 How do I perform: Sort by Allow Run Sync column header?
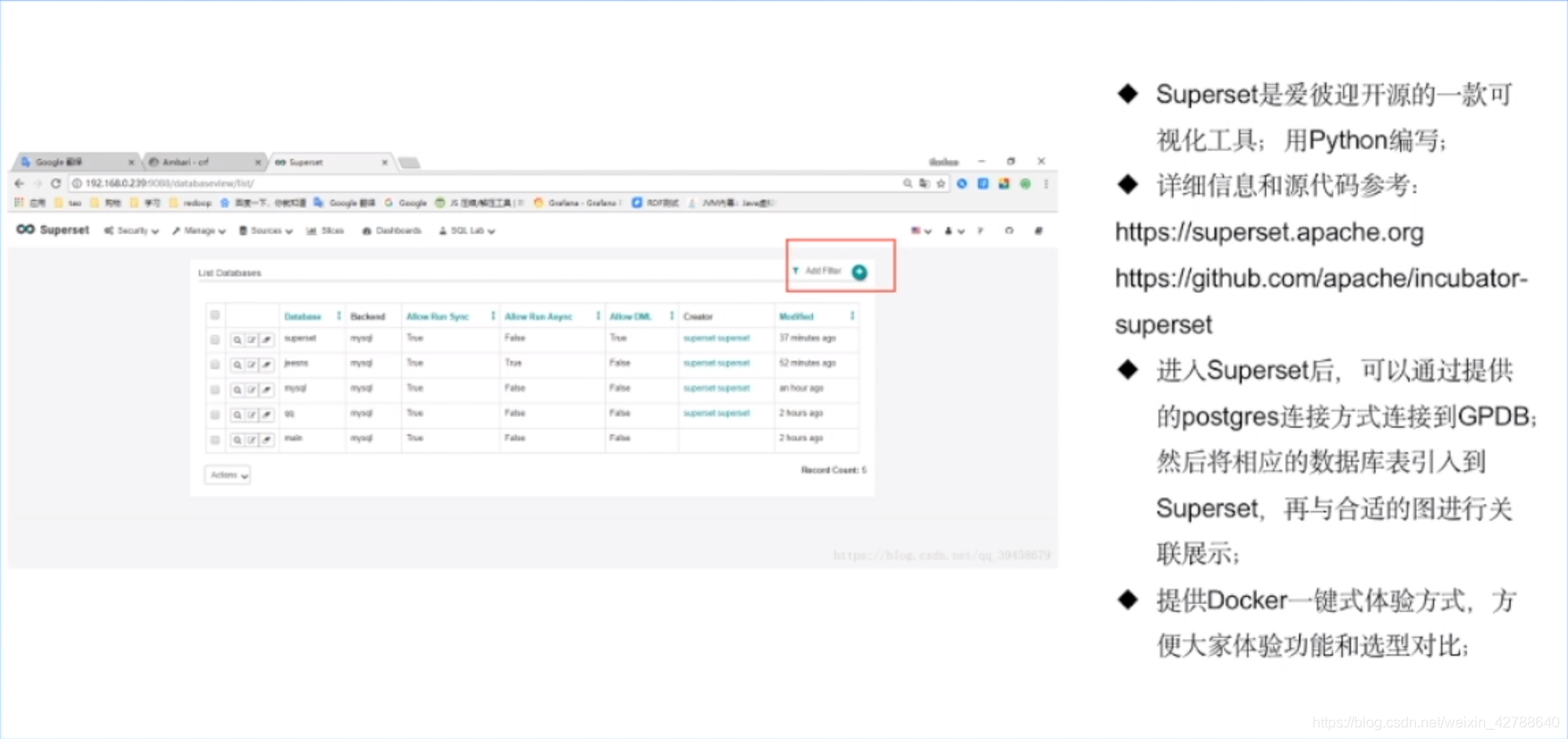click(x=437, y=317)
